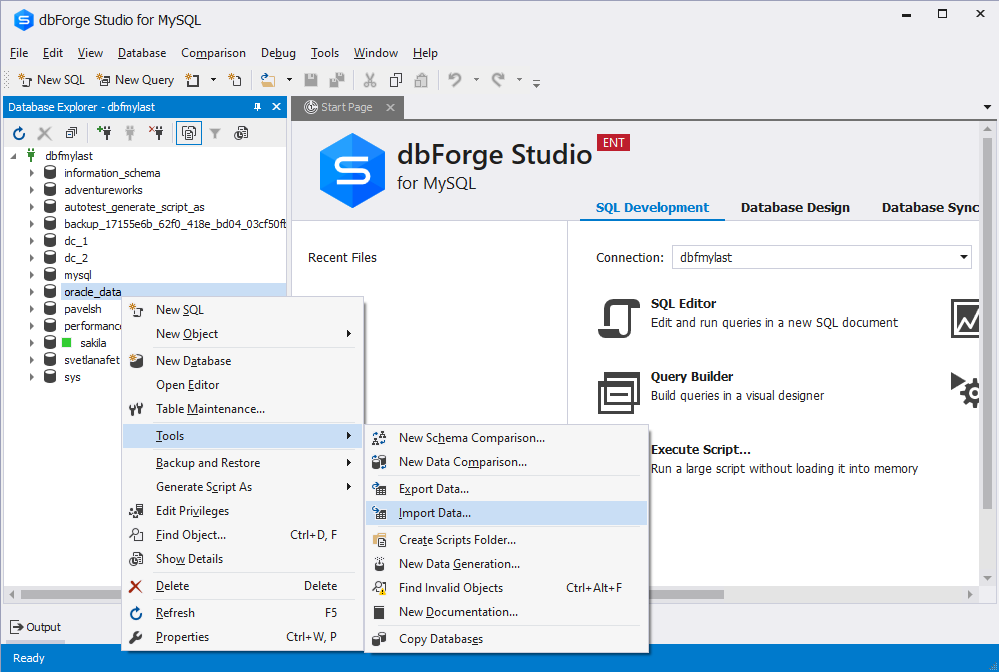Click the New Data Comparison icon
Image resolution: width=999 pixels, height=672 pixels.
point(379,462)
